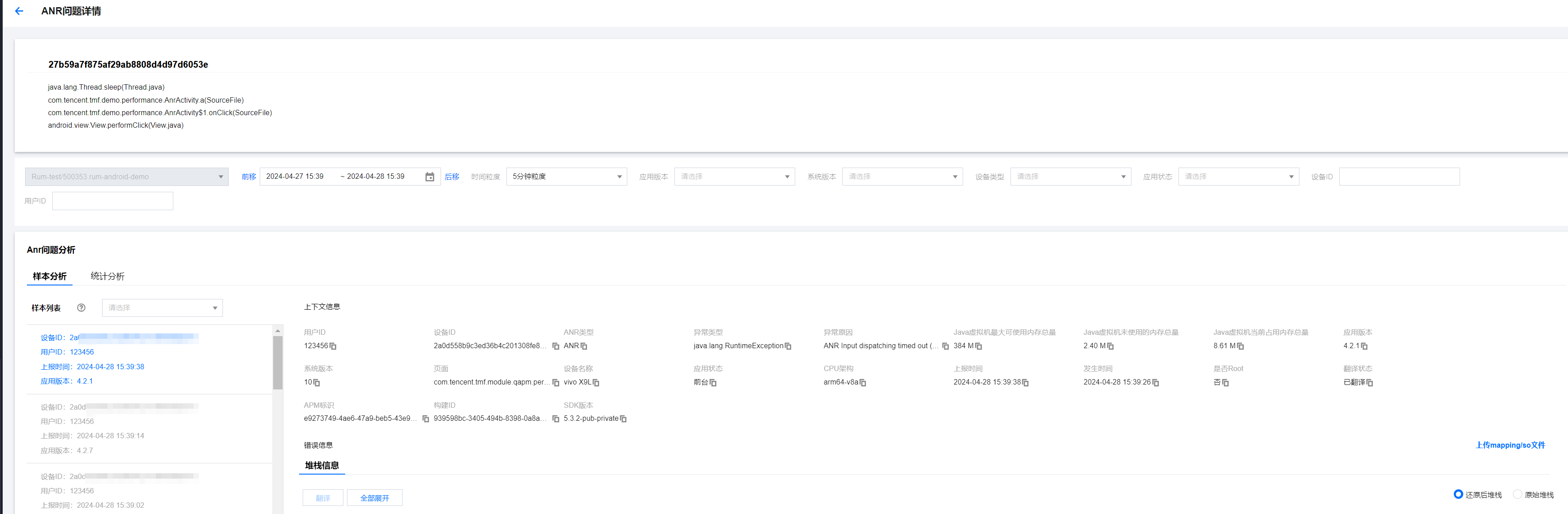The image size is (1568, 514).
Task: Switch to the 统计分析 tab
Action: (107, 276)
